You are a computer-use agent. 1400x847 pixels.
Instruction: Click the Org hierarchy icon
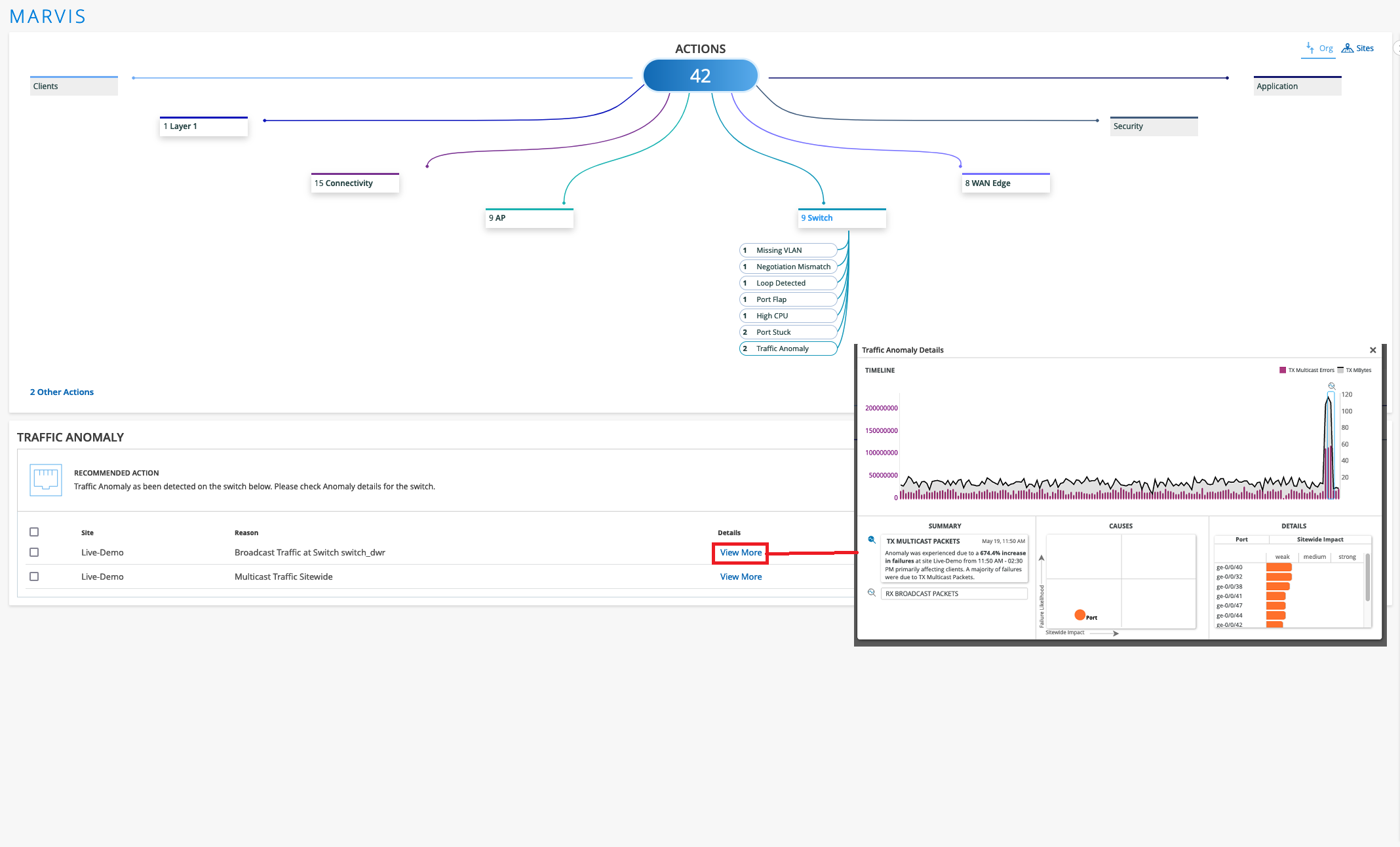[x=1311, y=48]
